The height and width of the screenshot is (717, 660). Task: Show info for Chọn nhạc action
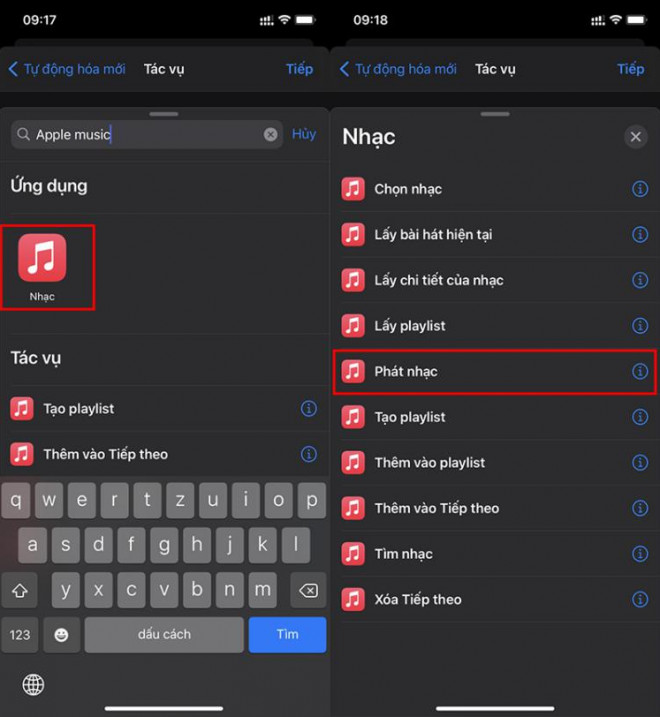(x=640, y=189)
